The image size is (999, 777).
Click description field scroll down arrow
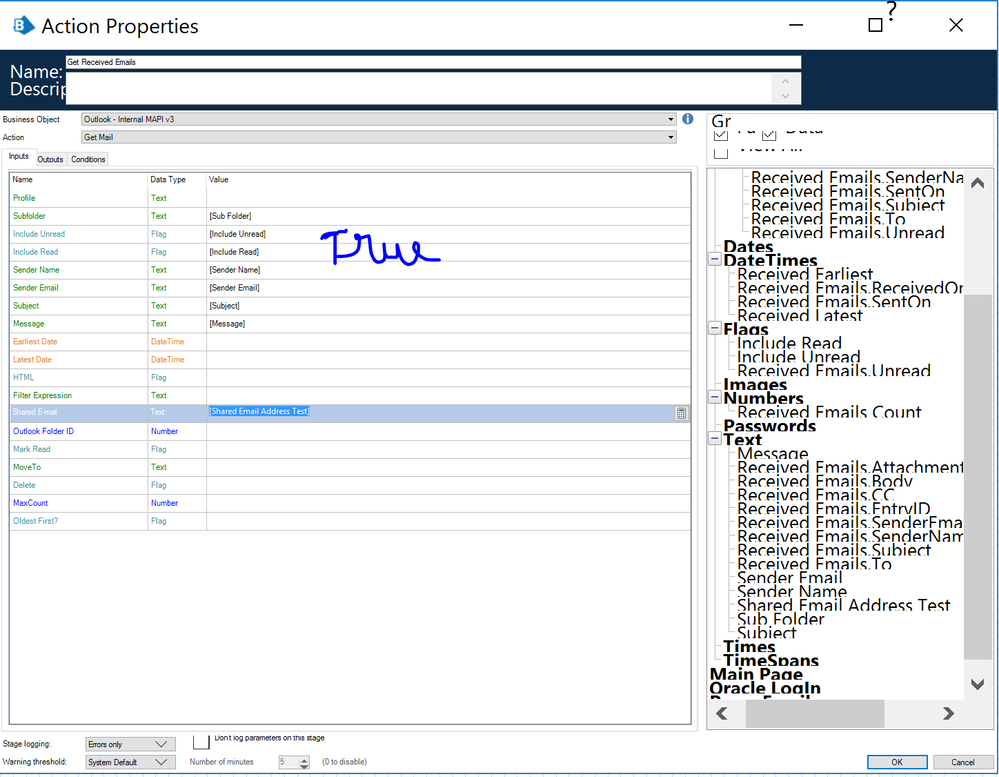pos(786,96)
